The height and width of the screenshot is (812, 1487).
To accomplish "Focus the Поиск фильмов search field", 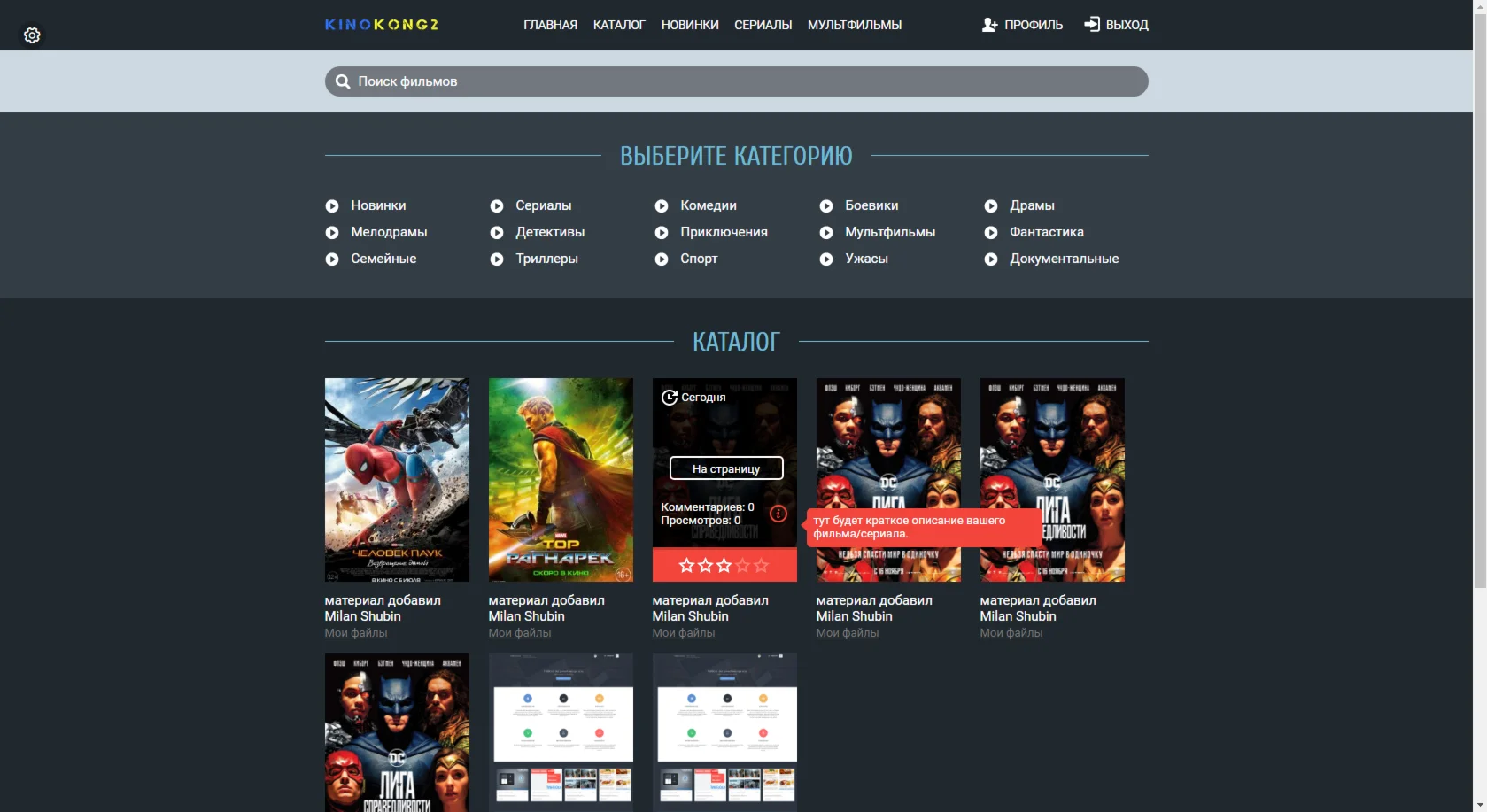I will pyautogui.click(x=737, y=81).
